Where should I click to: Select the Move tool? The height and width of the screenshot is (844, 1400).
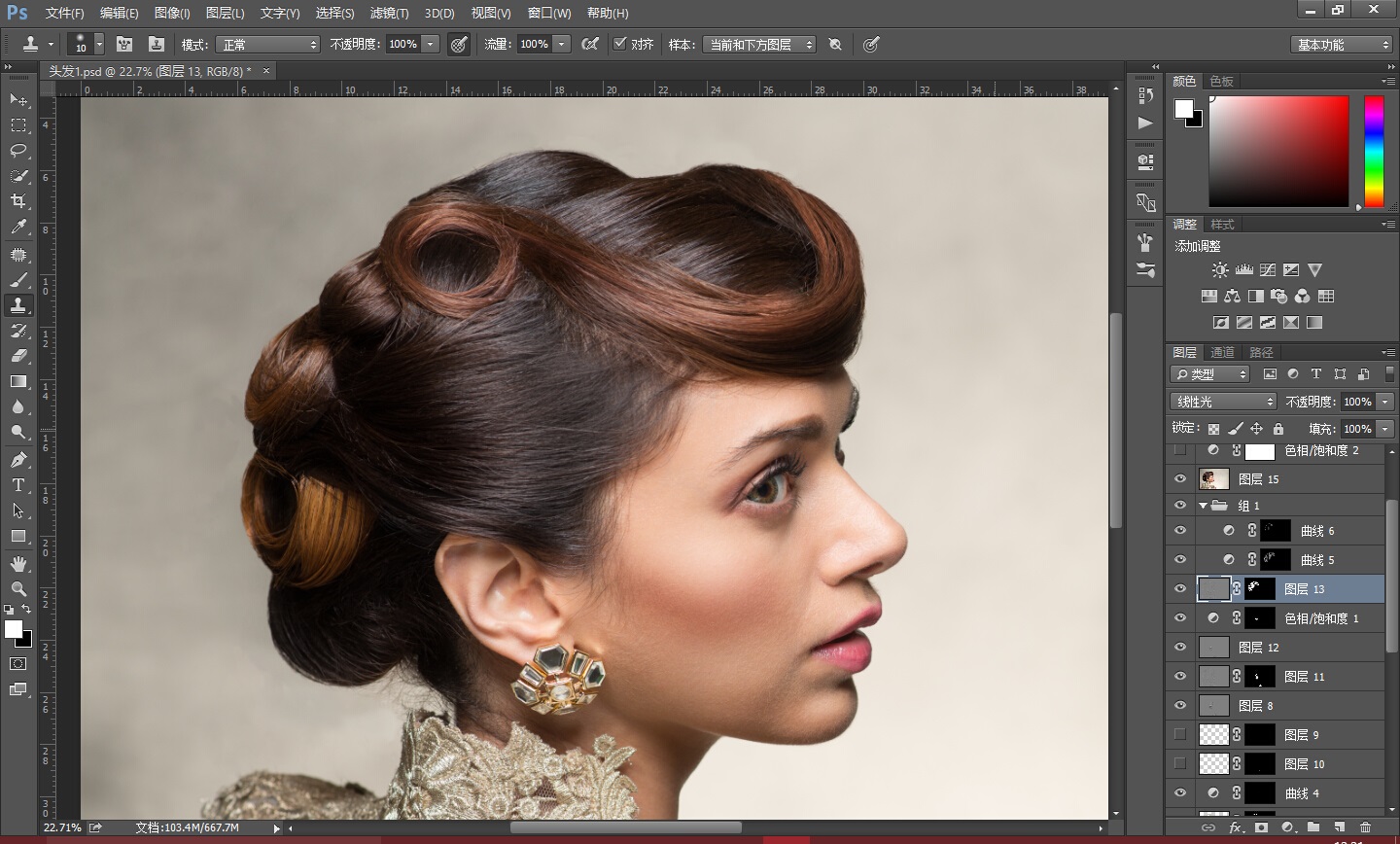pyautogui.click(x=18, y=100)
